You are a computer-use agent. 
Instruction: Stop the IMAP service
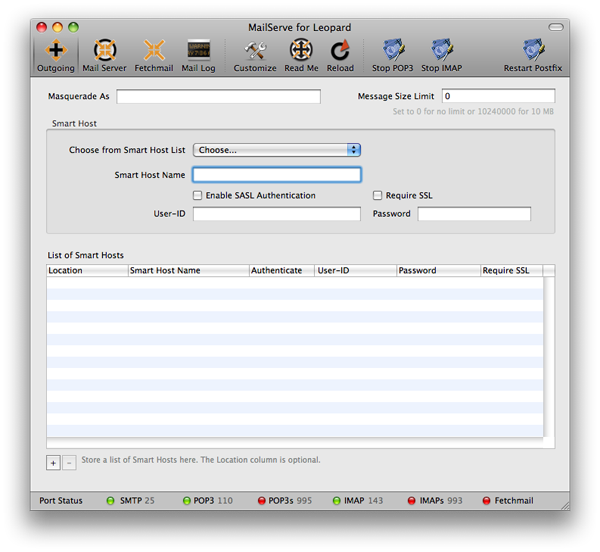[439, 54]
